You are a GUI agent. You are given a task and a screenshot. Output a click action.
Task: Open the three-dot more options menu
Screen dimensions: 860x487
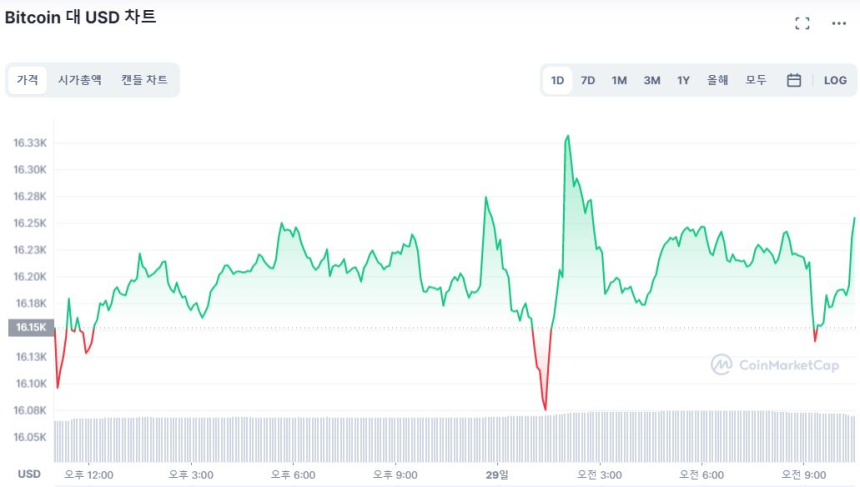tap(839, 23)
